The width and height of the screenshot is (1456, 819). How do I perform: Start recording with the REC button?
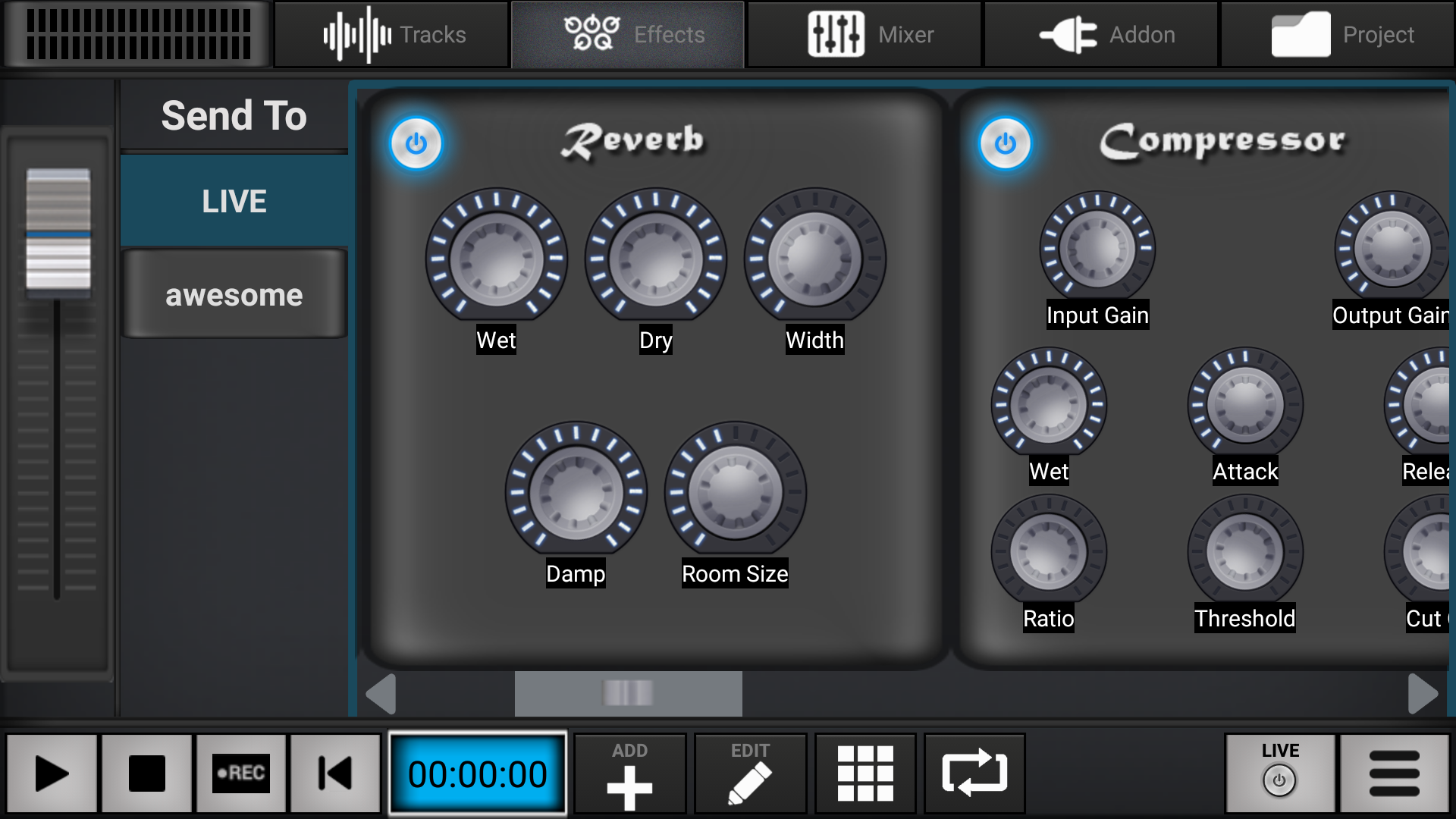(241, 773)
